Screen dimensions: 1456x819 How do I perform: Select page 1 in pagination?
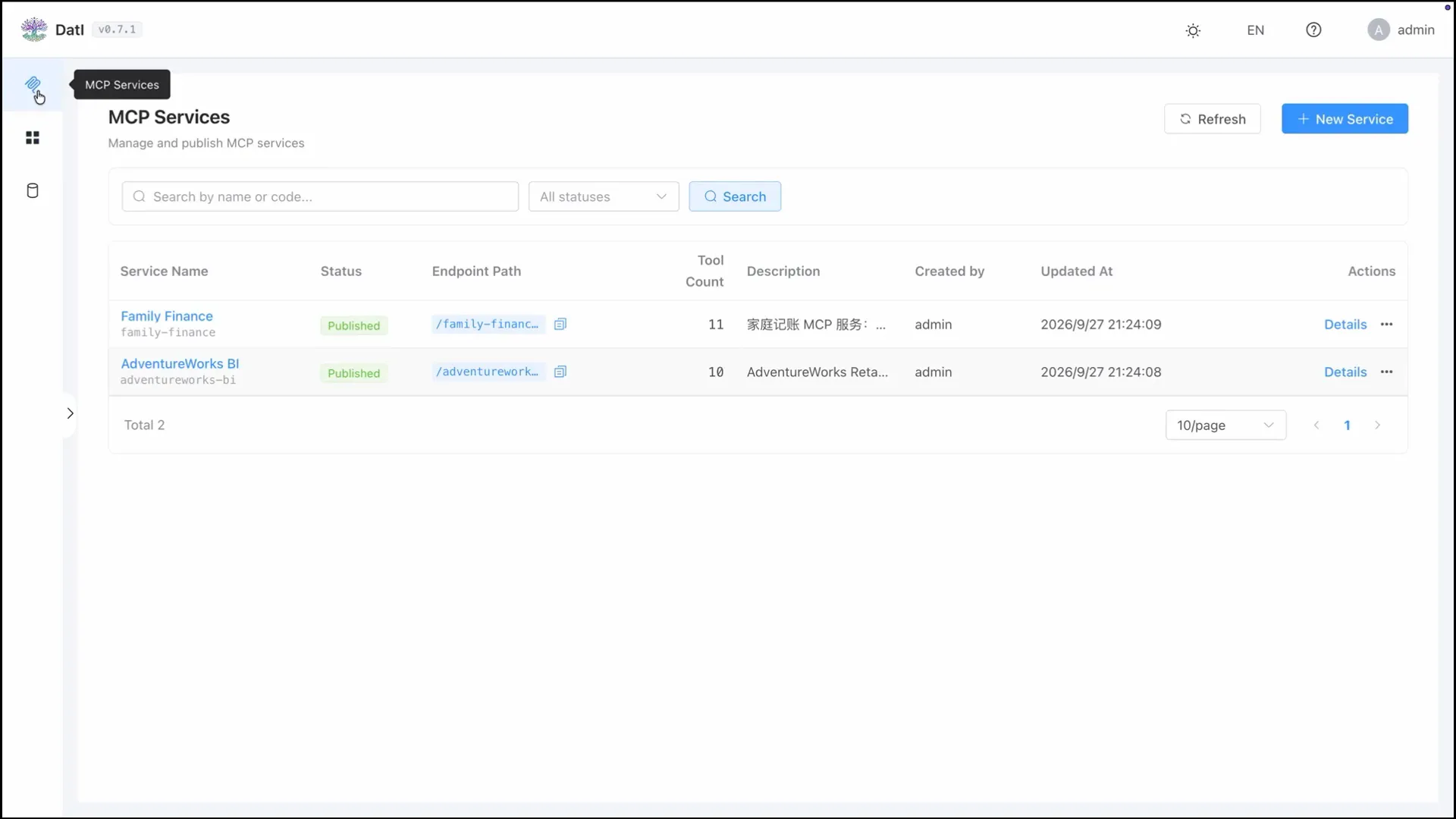coord(1348,425)
